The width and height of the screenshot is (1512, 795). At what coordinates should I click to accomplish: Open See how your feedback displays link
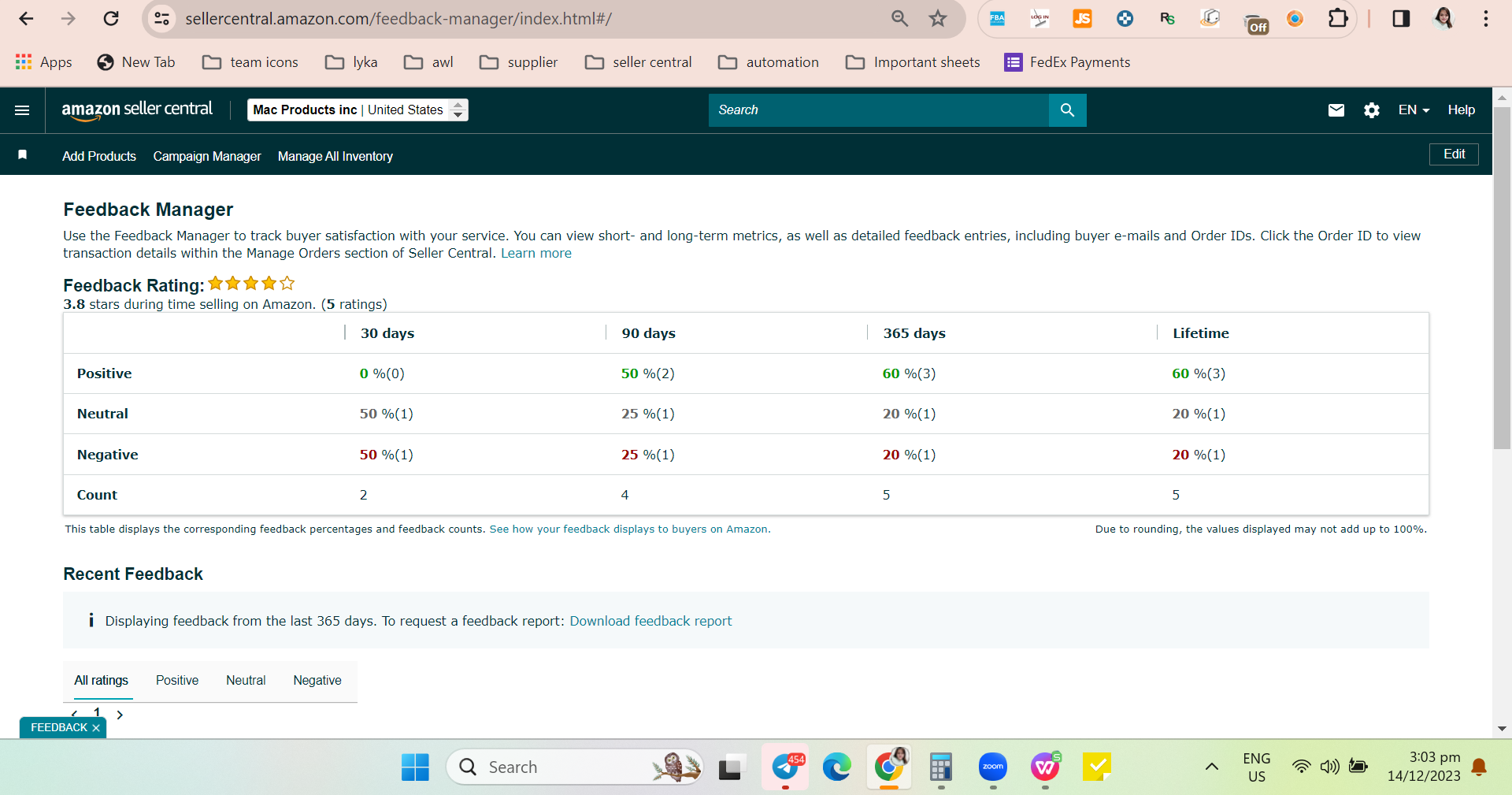coord(628,529)
